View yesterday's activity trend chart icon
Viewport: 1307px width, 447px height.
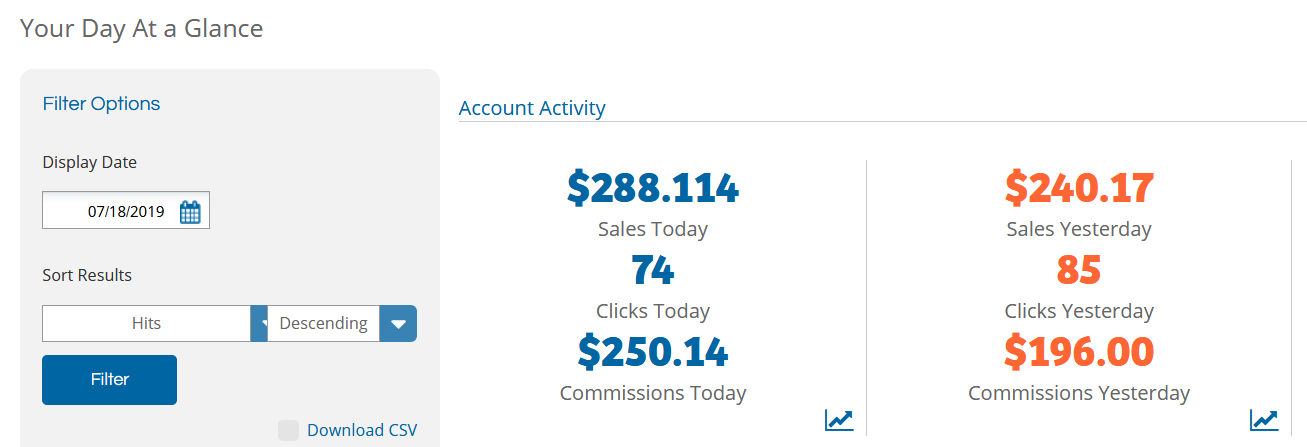point(1264,419)
